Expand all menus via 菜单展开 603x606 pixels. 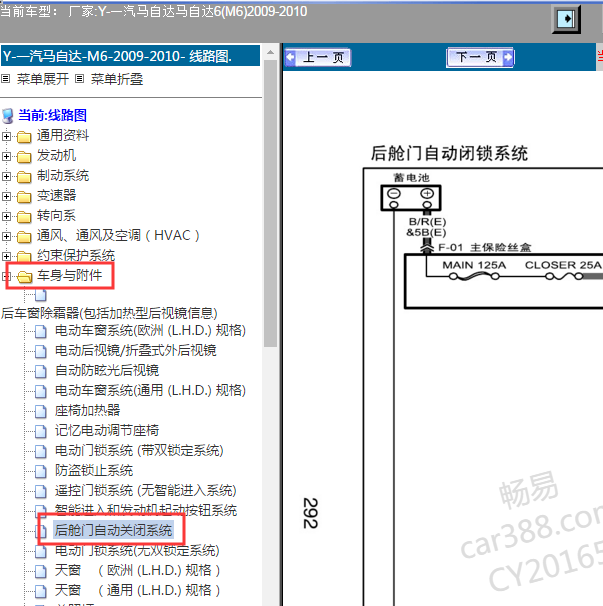(x=43, y=79)
